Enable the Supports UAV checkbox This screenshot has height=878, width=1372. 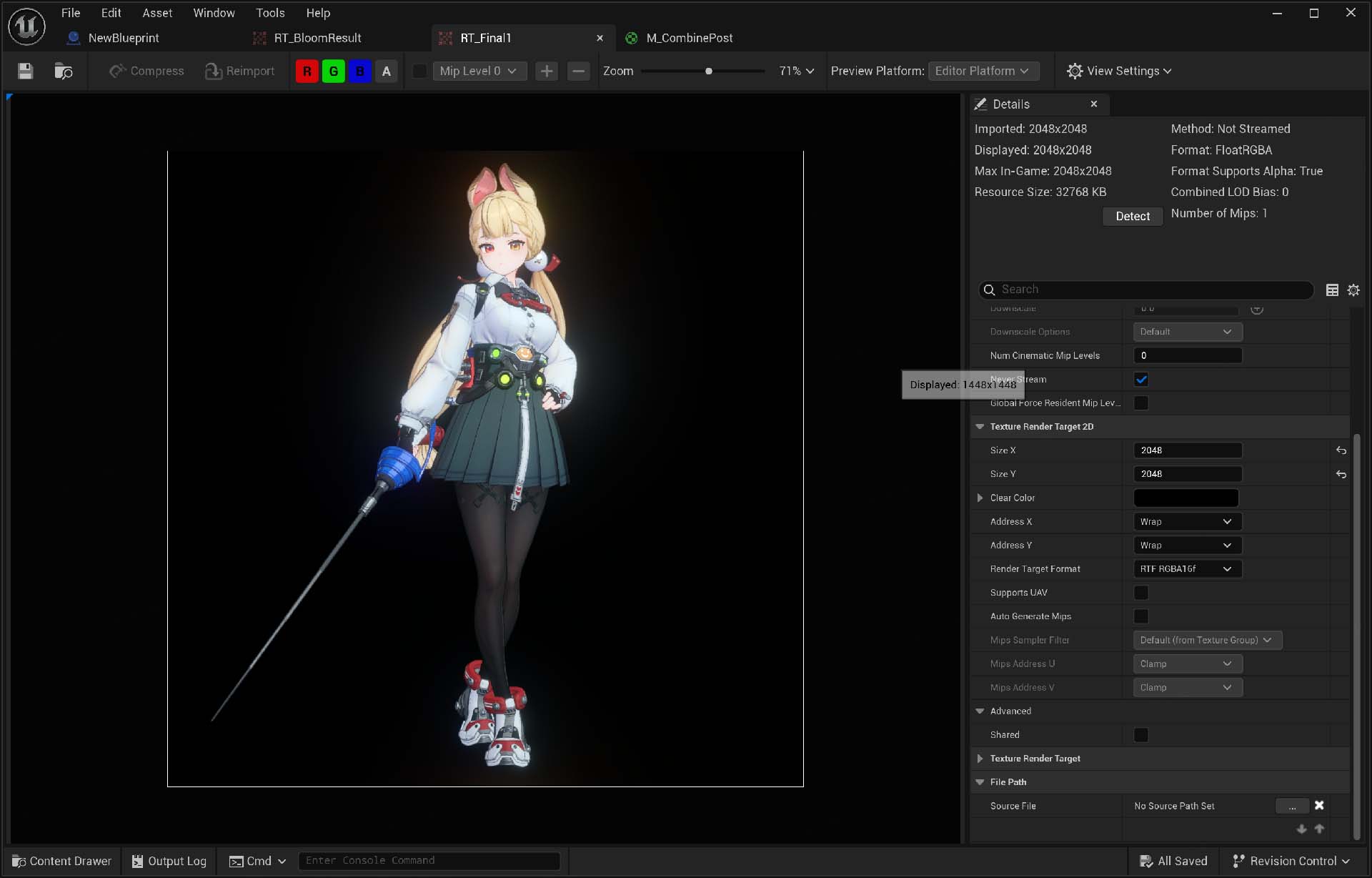(1141, 593)
